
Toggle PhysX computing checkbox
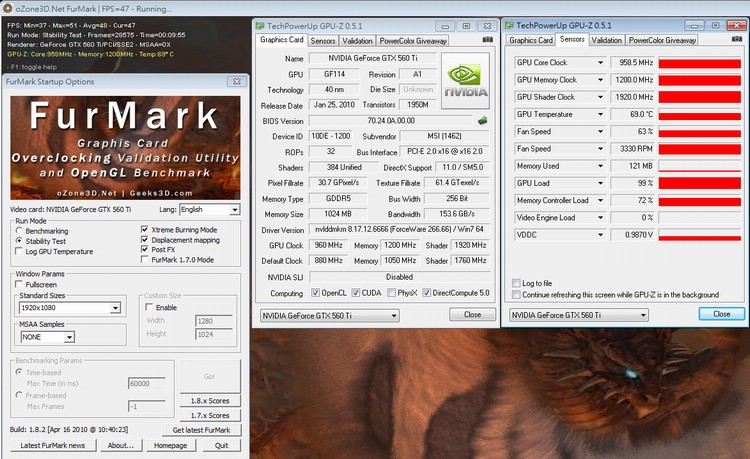click(x=391, y=293)
